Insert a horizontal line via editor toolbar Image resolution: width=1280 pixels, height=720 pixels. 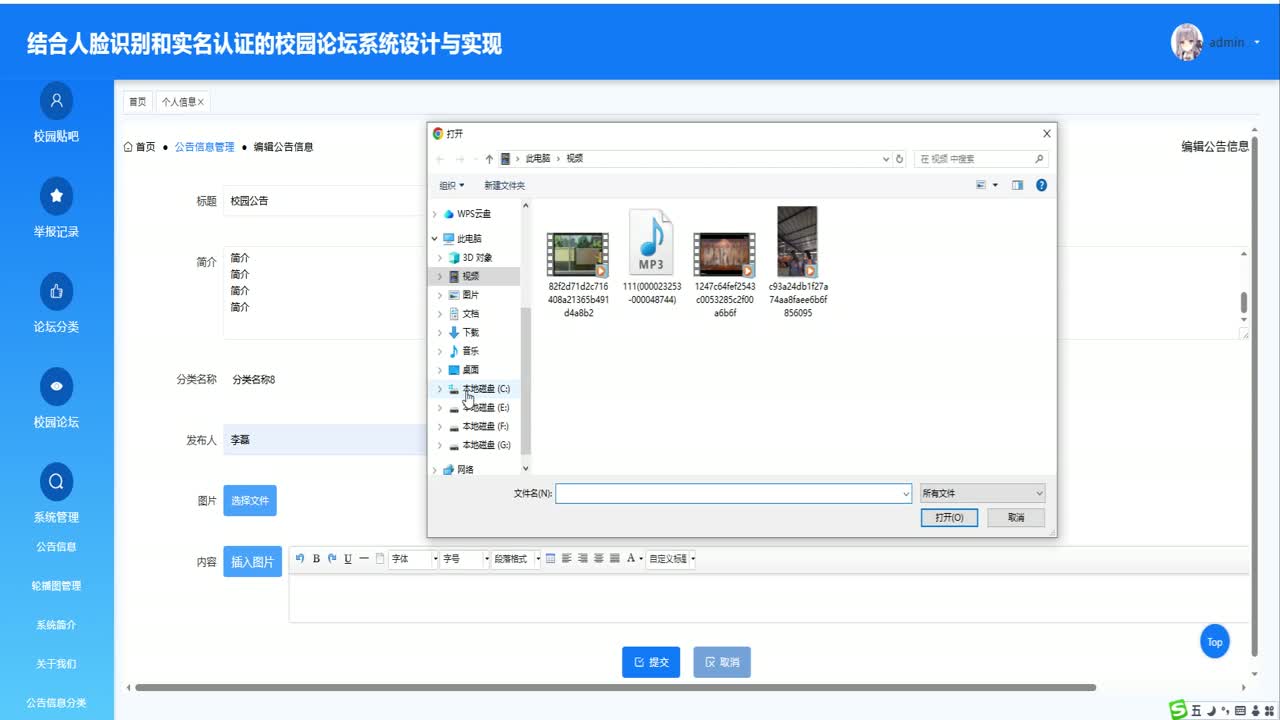coord(364,559)
